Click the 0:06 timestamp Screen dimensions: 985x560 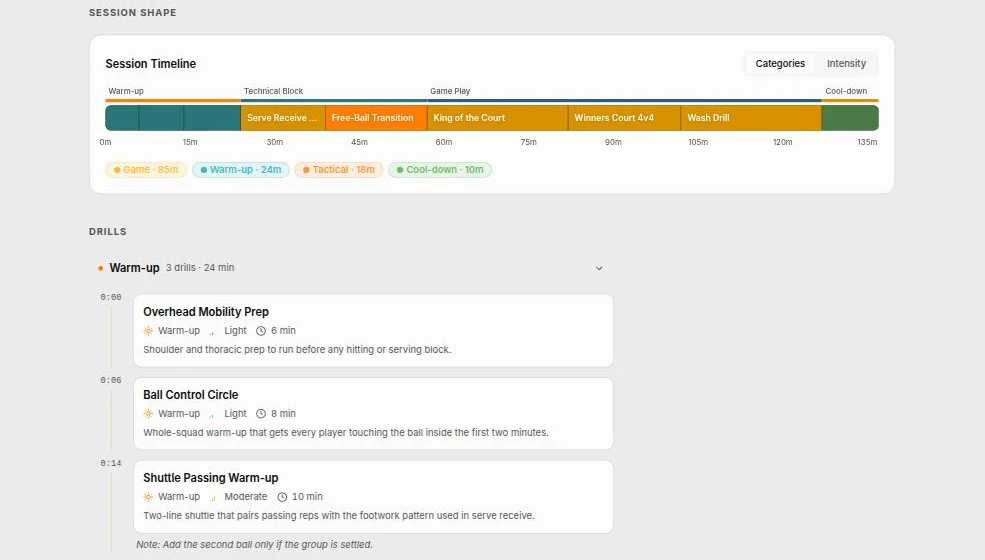(x=111, y=380)
